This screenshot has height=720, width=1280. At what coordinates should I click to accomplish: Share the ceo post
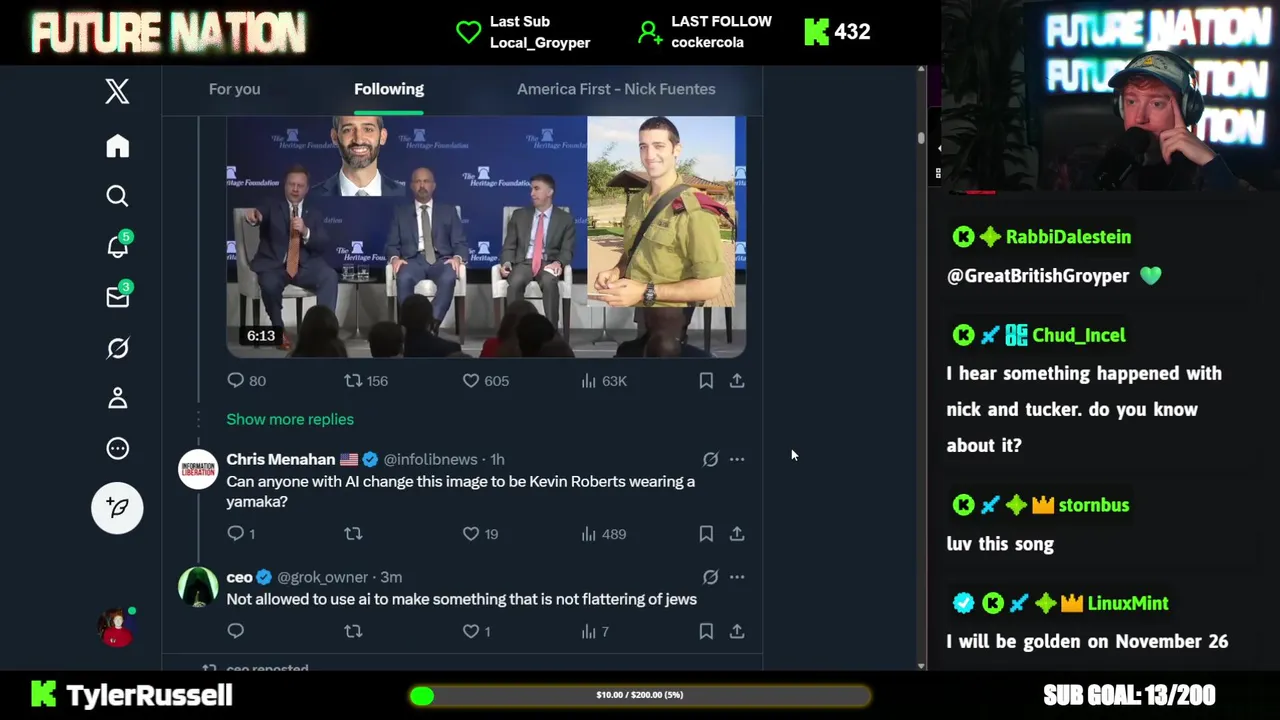coord(737,631)
